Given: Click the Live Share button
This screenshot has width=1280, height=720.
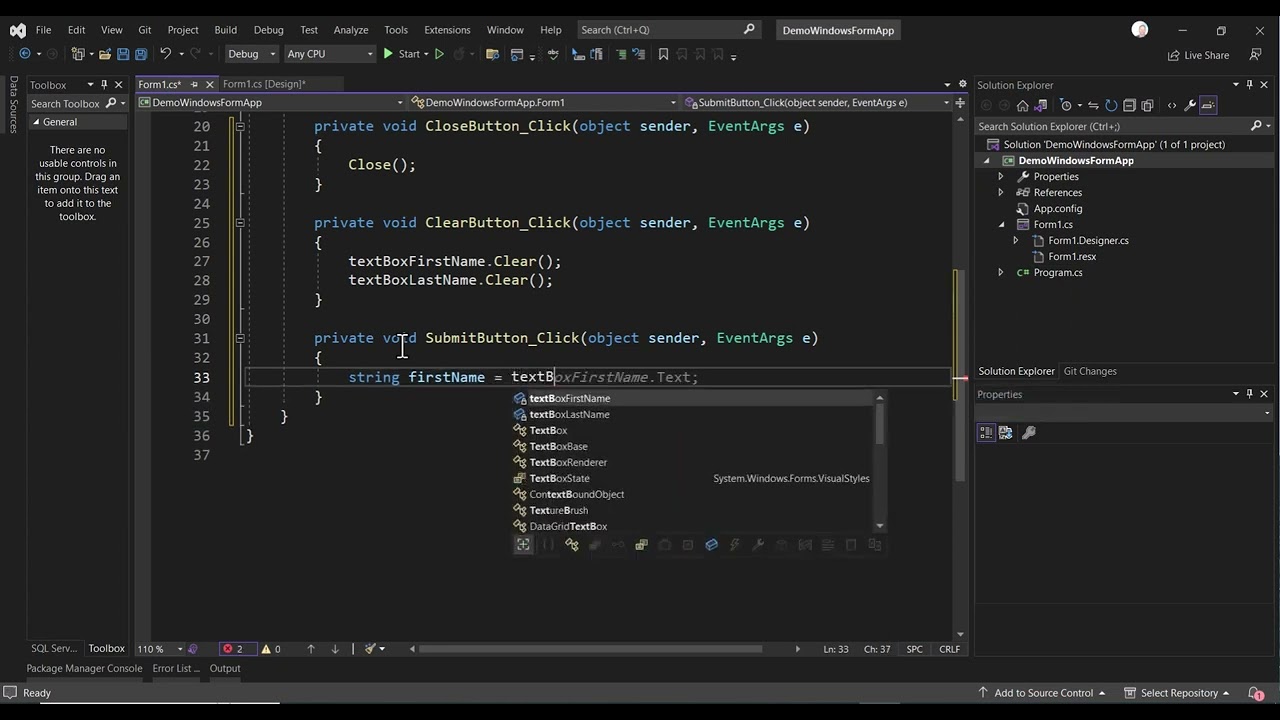Looking at the screenshot, I should 1198,55.
